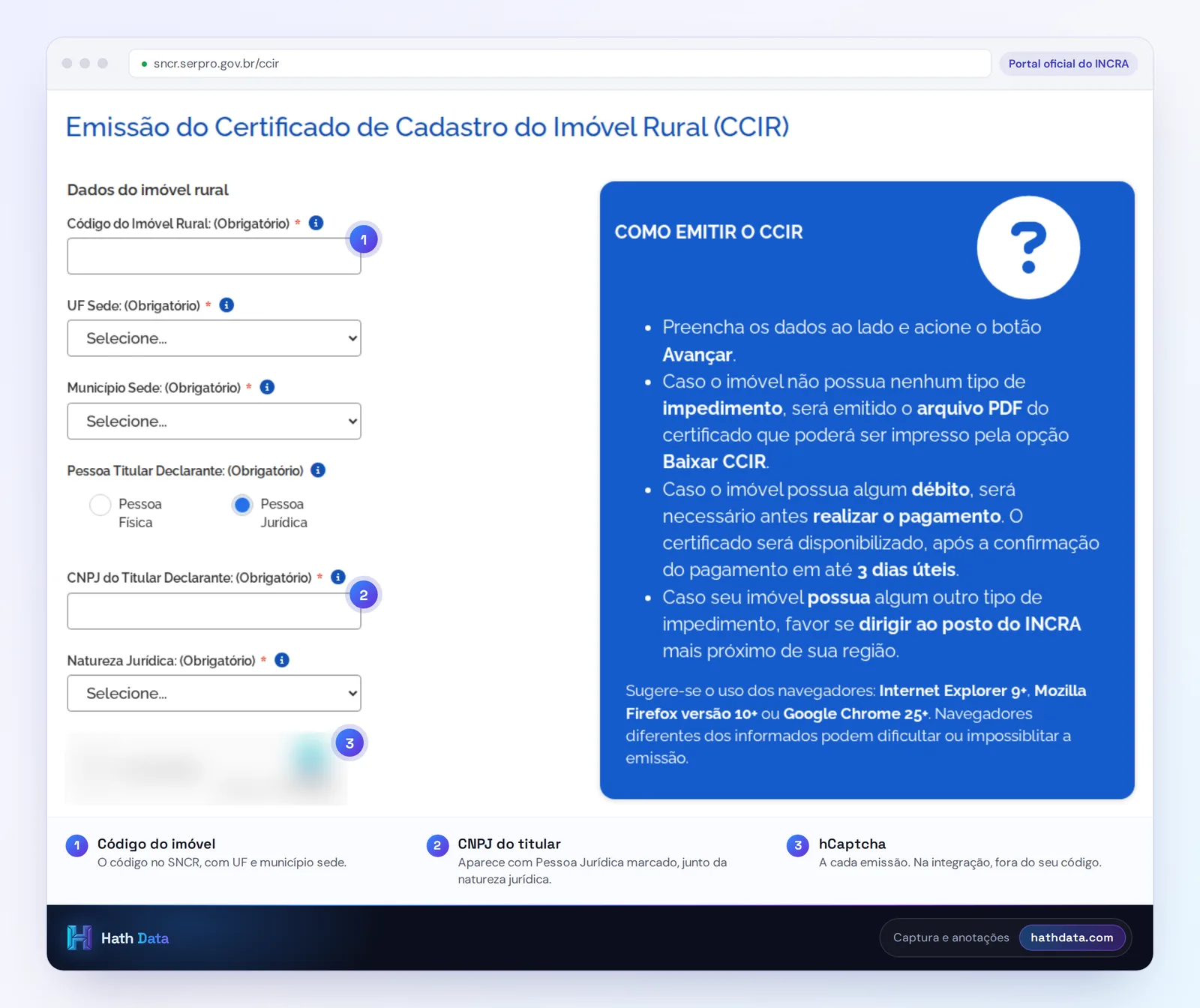
Task: Click the sncr.serpro.gov.br/ccir address bar
Action: [559, 64]
